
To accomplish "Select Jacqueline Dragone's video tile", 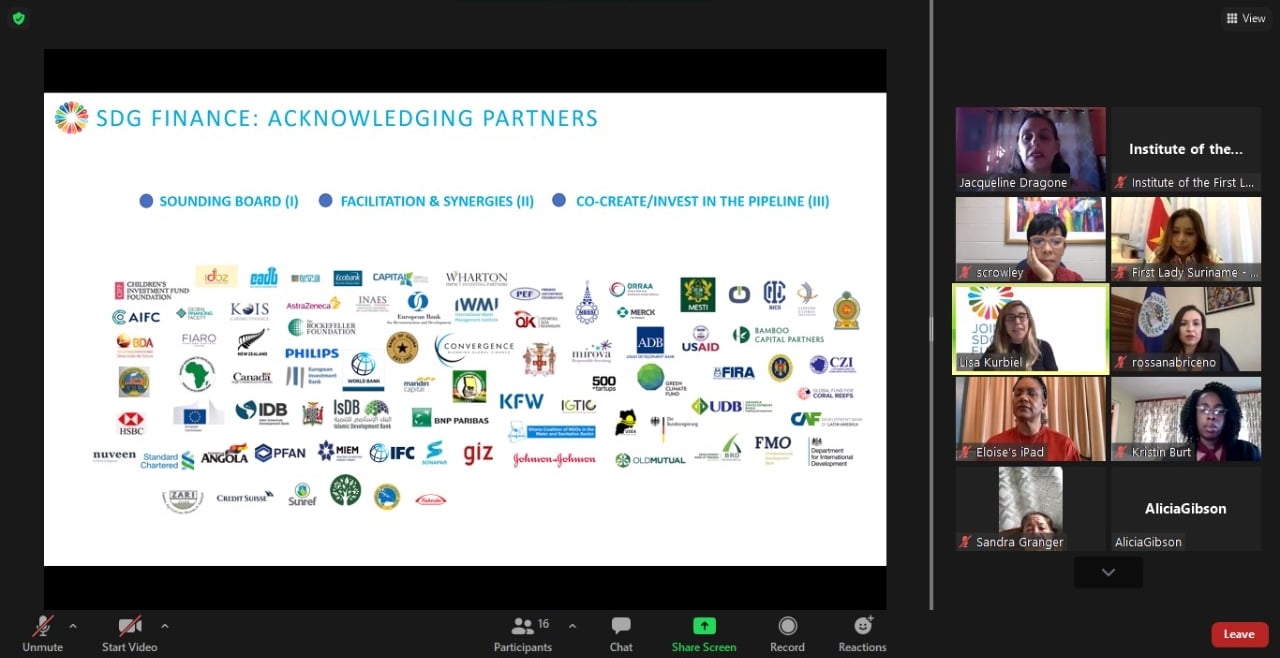I will point(1031,149).
